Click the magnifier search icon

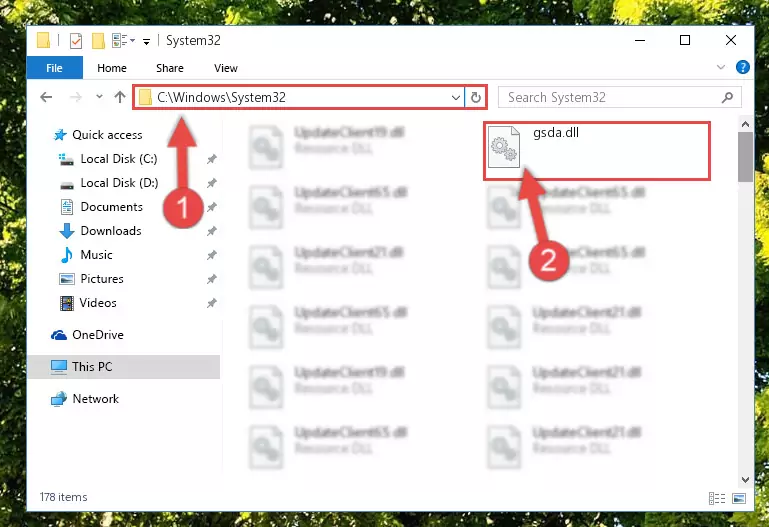point(727,97)
